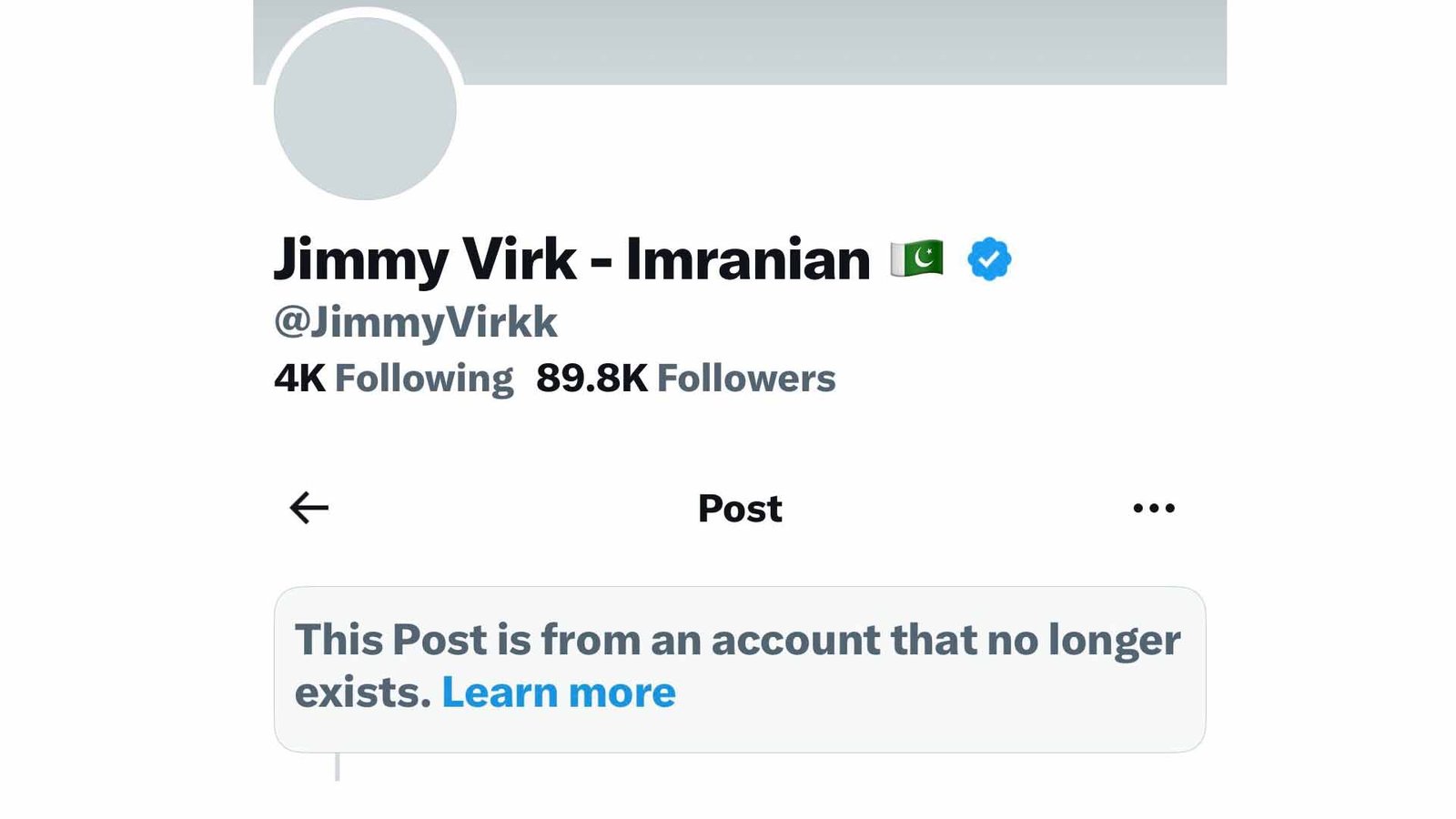This screenshot has height=819, width=1456.
Task: Click the word "exists." in the notice
Action: coord(362,693)
